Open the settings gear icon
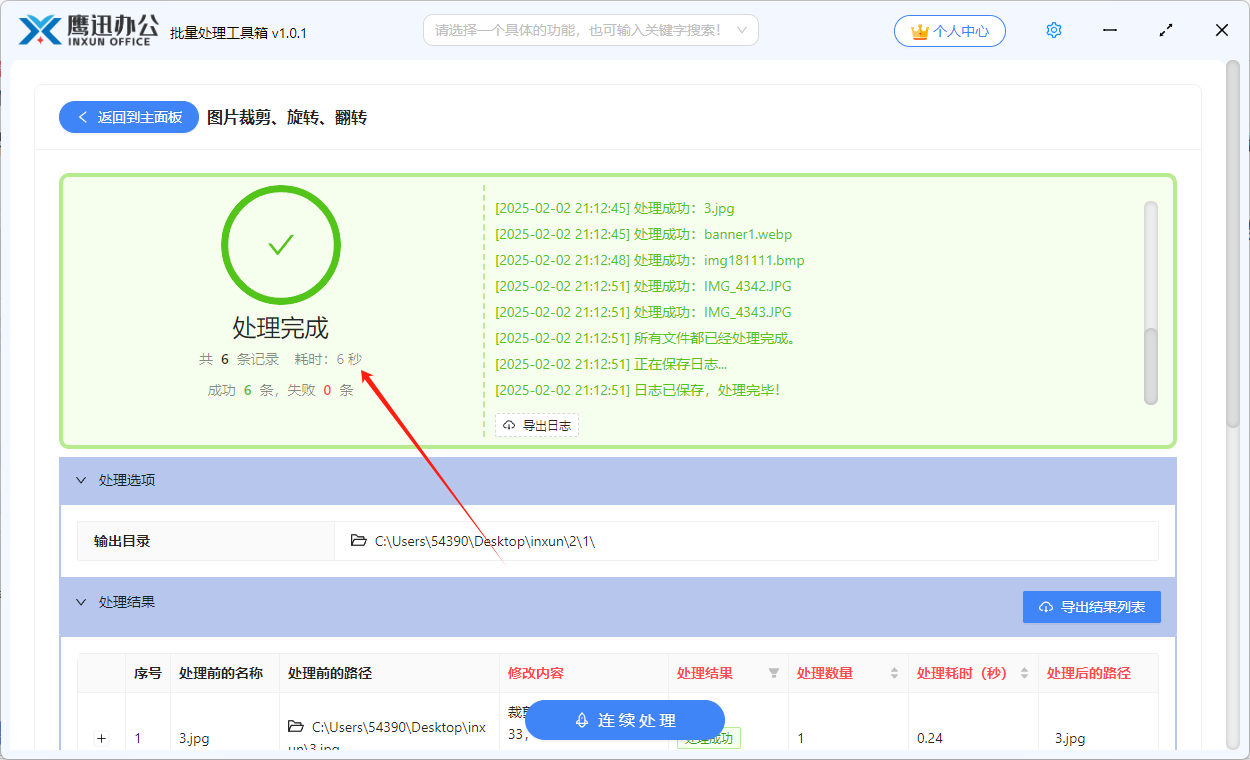This screenshot has width=1250, height=760. (x=1053, y=30)
